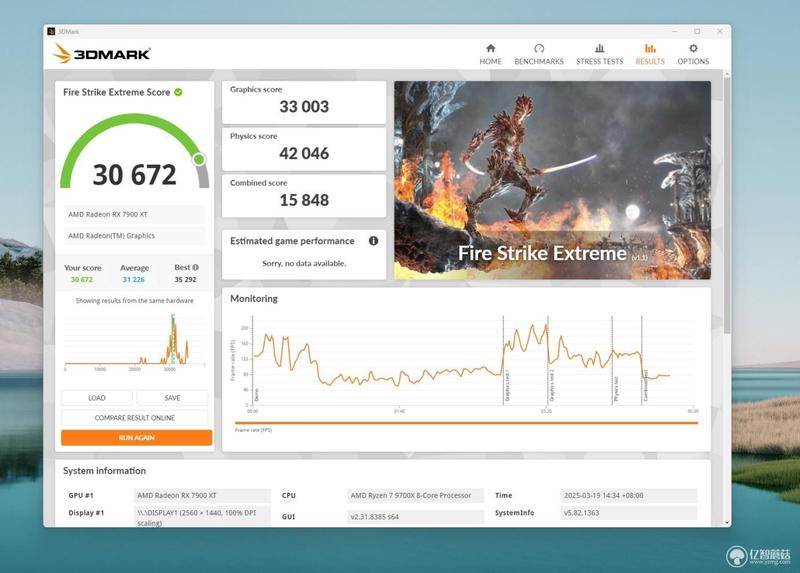Viewport: 800px width, 573px height.
Task: Click 'Sorry, no data available.' message
Action: [304, 263]
